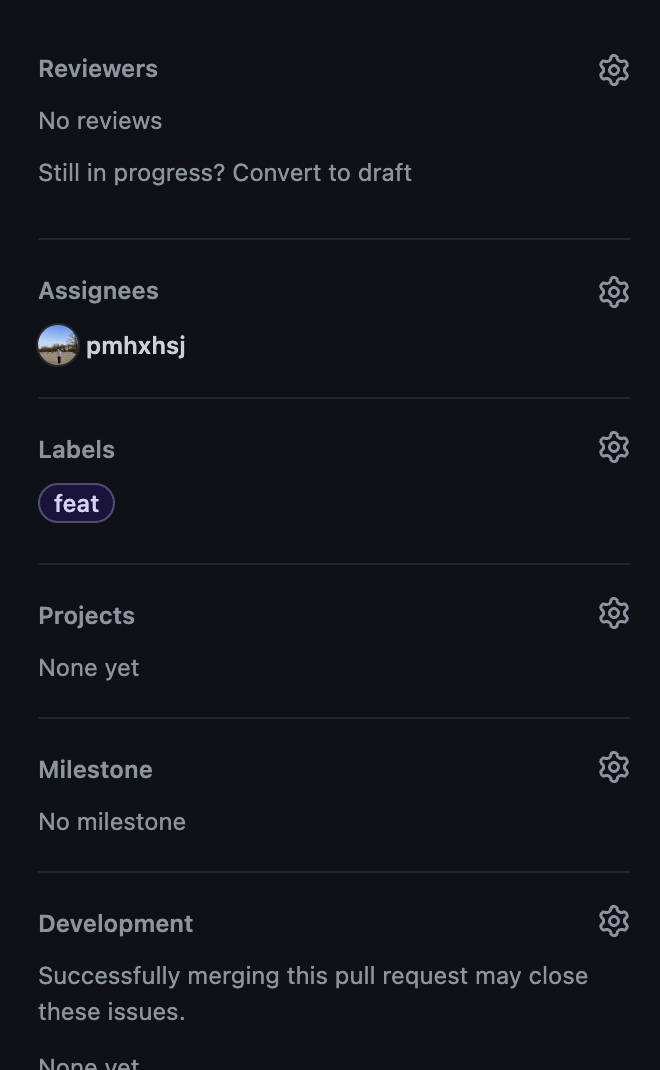Click the Convert to draft link
The image size is (660, 1070).
coord(322,173)
